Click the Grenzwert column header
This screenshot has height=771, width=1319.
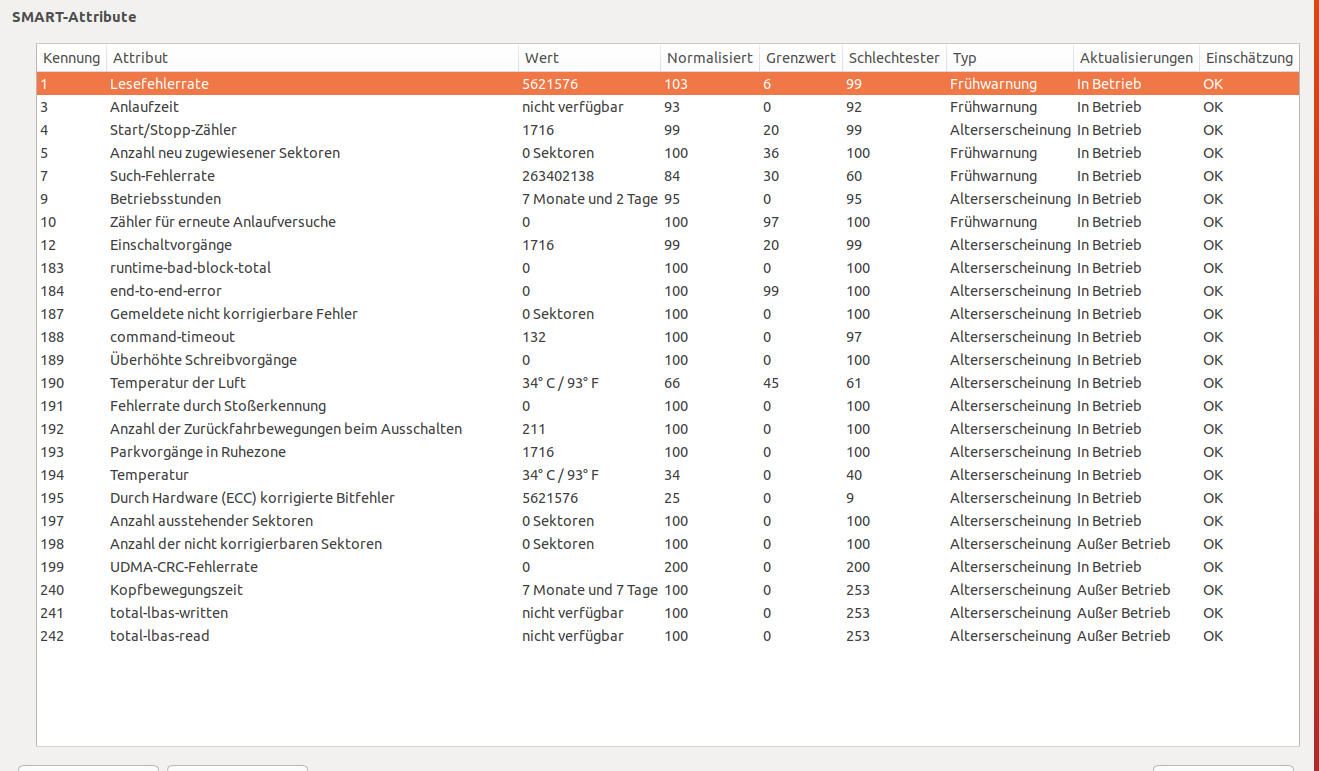pyautogui.click(x=800, y=58)
